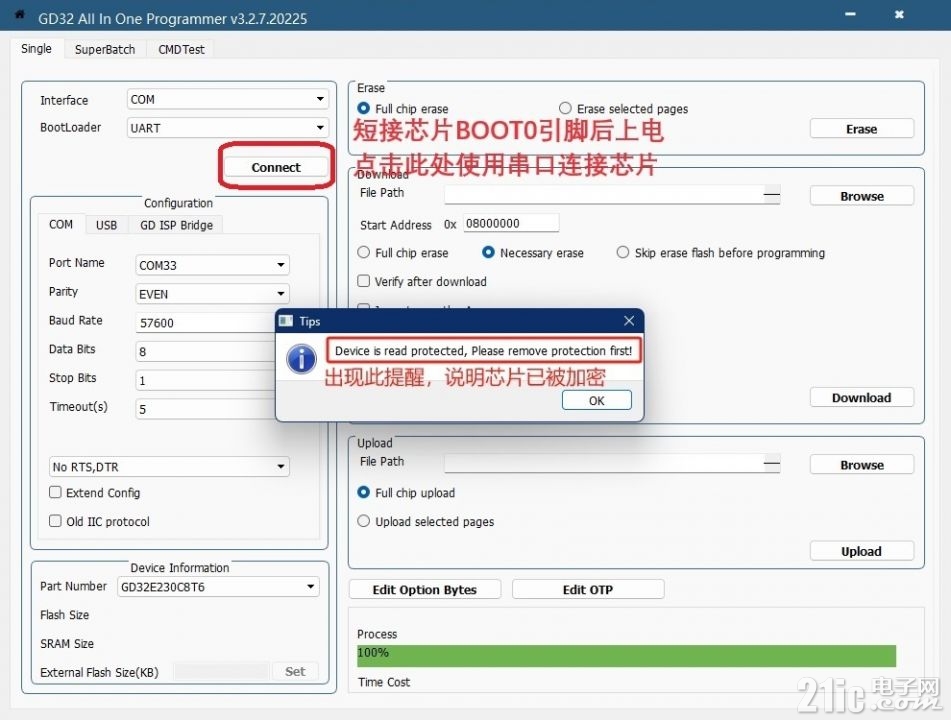
Task: Select the COM configuration tab
Action: coord(61,224)
